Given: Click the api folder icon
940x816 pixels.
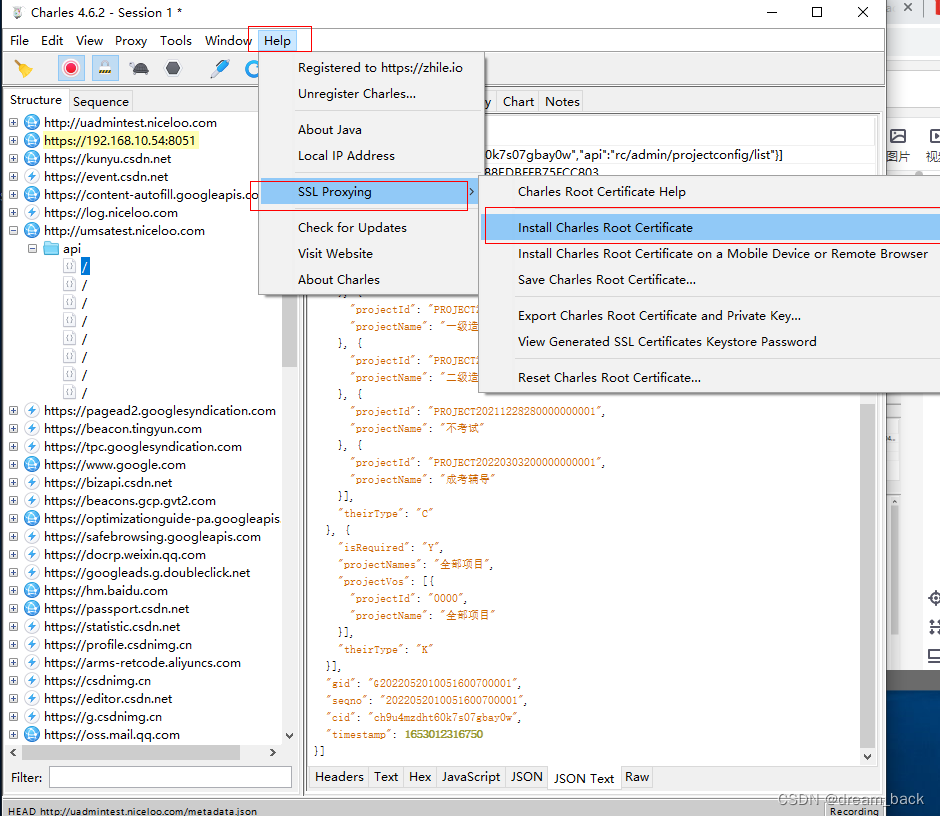Looking at the screenshot, I should (52, 248).
